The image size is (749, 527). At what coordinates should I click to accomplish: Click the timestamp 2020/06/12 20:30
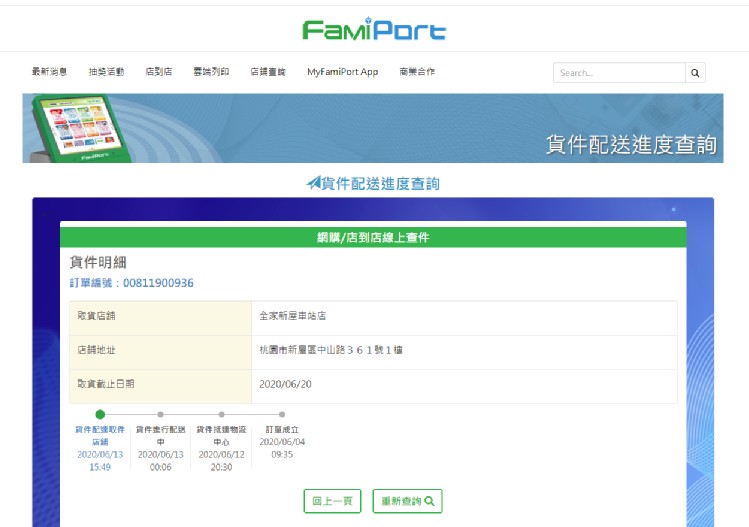tap(221, 461)
